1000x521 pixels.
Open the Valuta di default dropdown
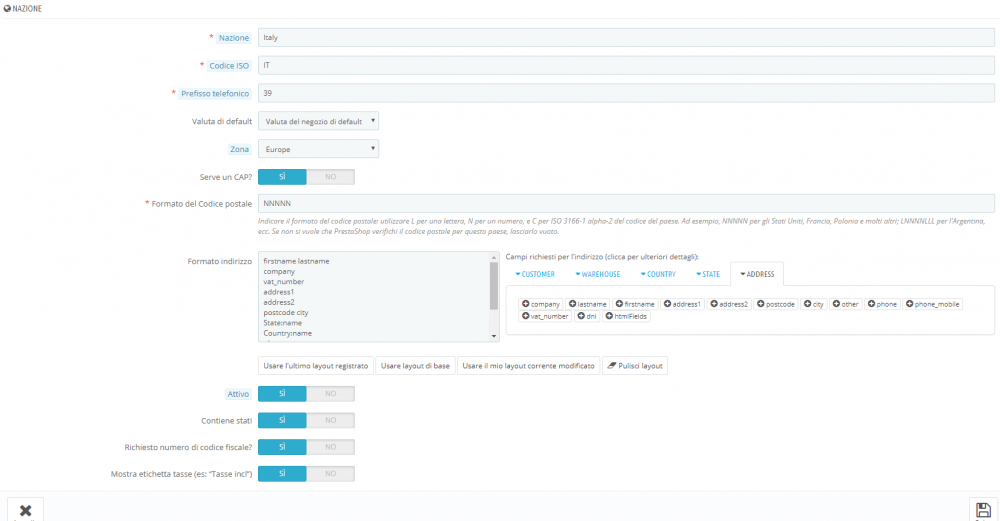tap(318, 121)
